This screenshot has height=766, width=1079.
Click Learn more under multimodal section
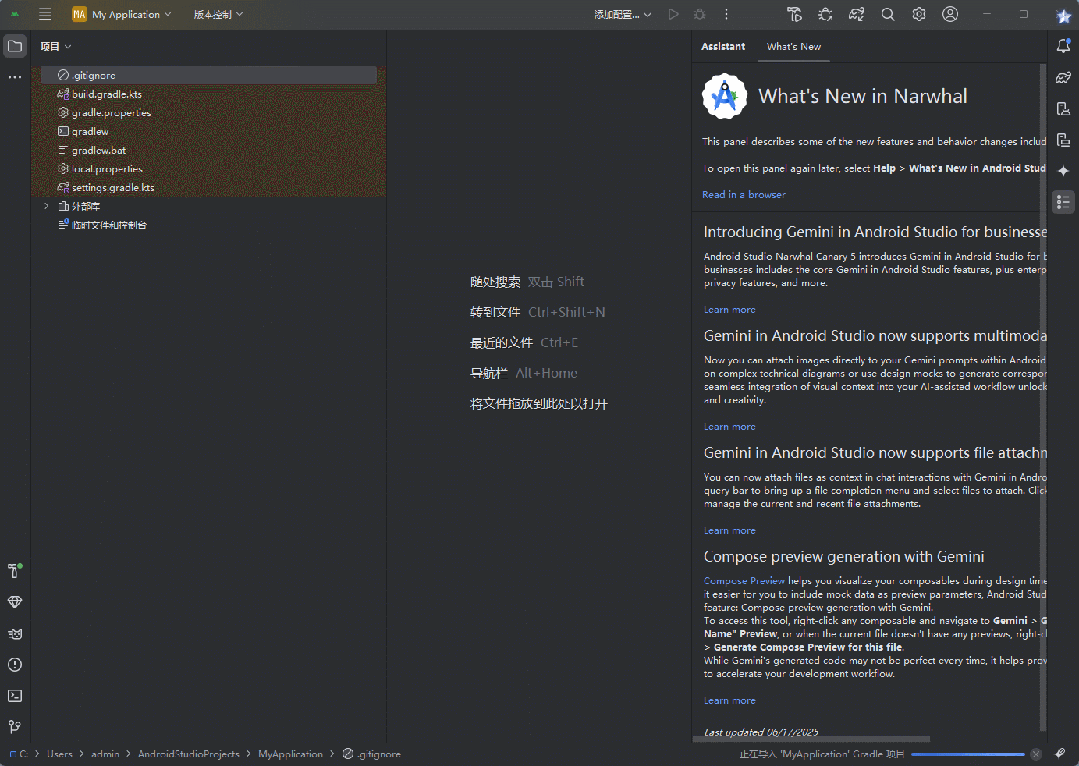coord(729,427)
